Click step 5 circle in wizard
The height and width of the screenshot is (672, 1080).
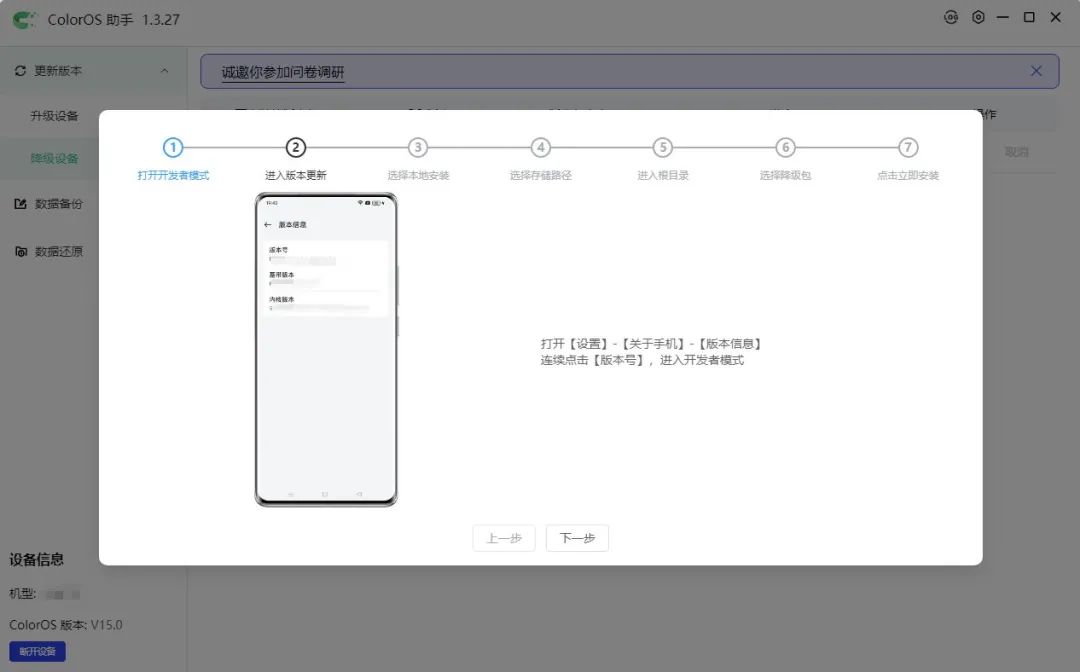pos(663,147)
